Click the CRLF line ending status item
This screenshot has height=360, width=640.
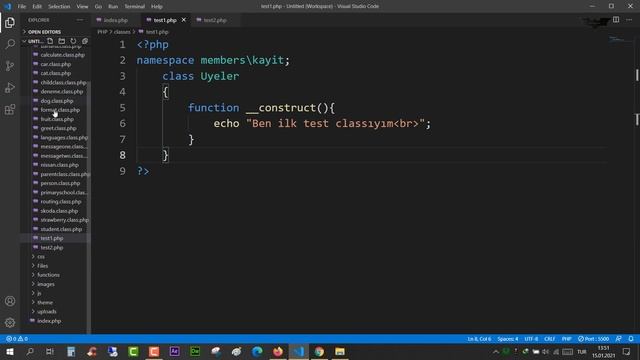(x=550, y=339)
